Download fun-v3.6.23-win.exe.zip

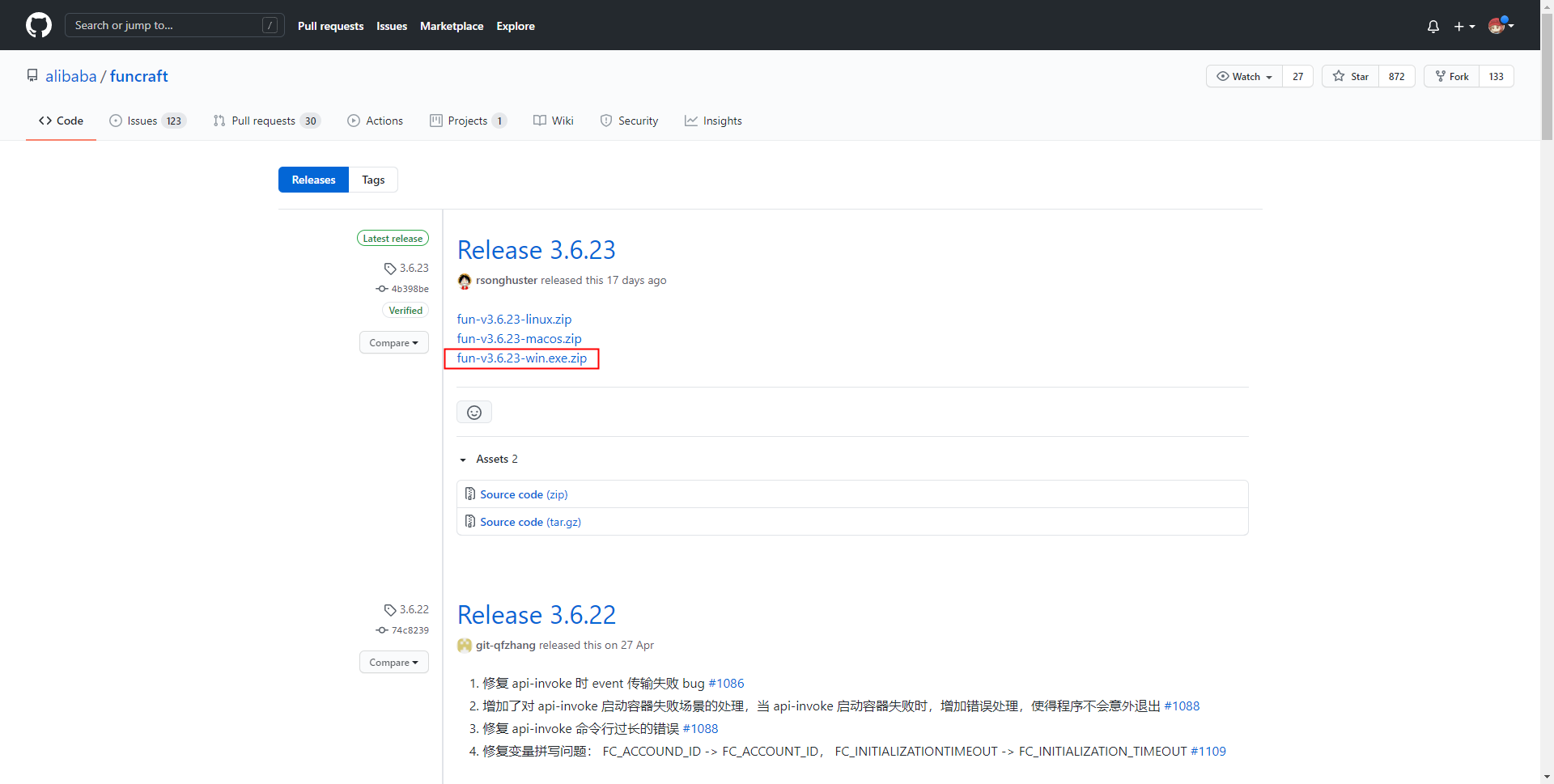(x=522, y=358)
